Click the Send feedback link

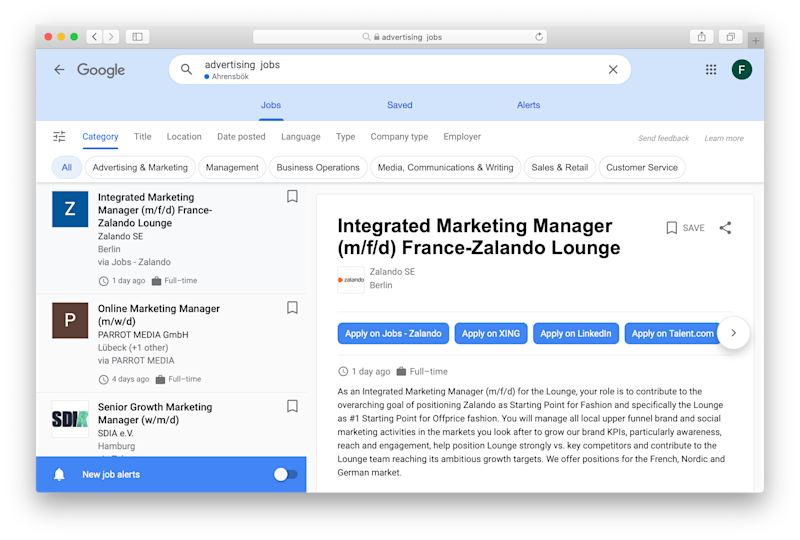coord(663,138)
